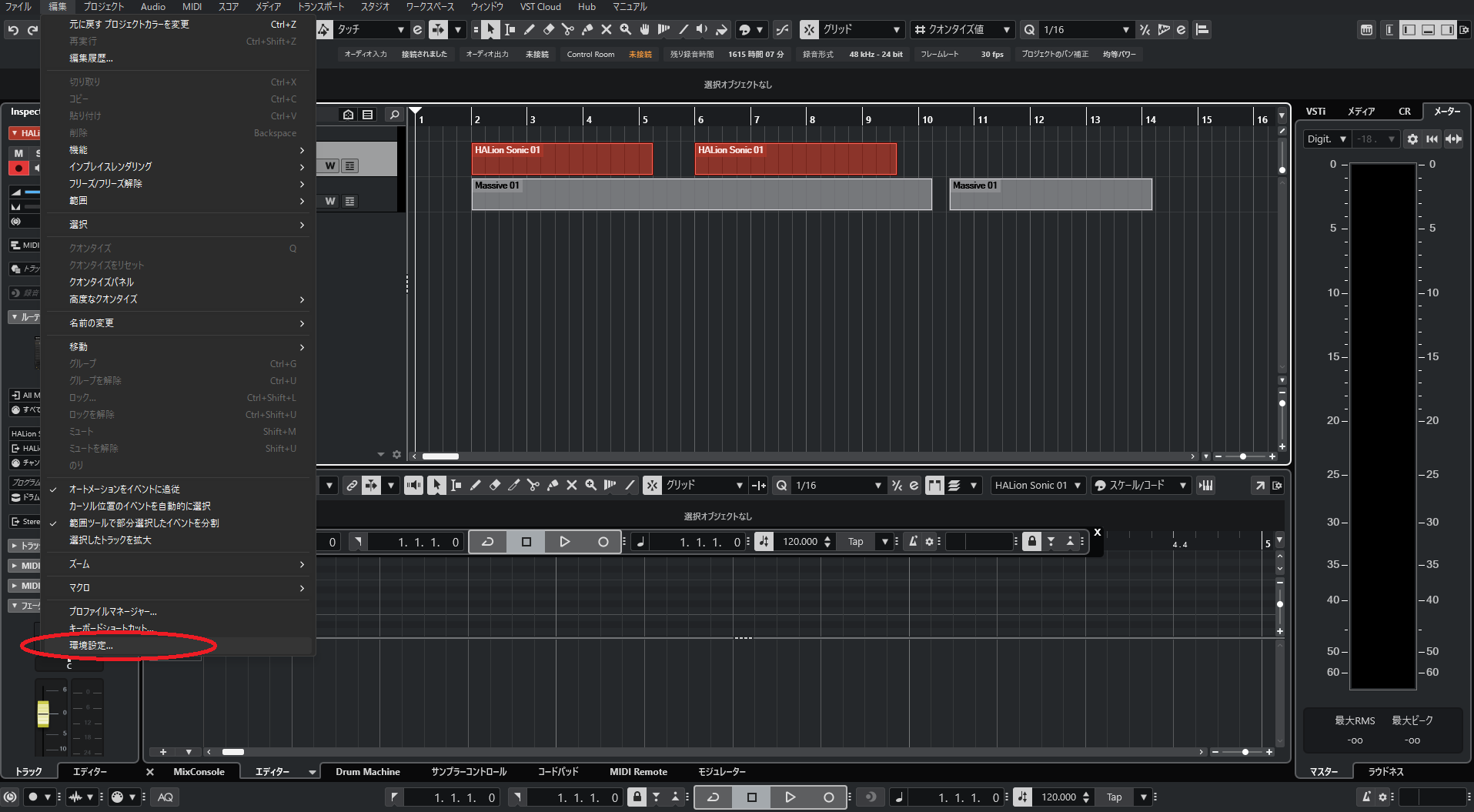
Task: Toggle オートメーションをイベントに追従 menu option
Action: (179, 490)
